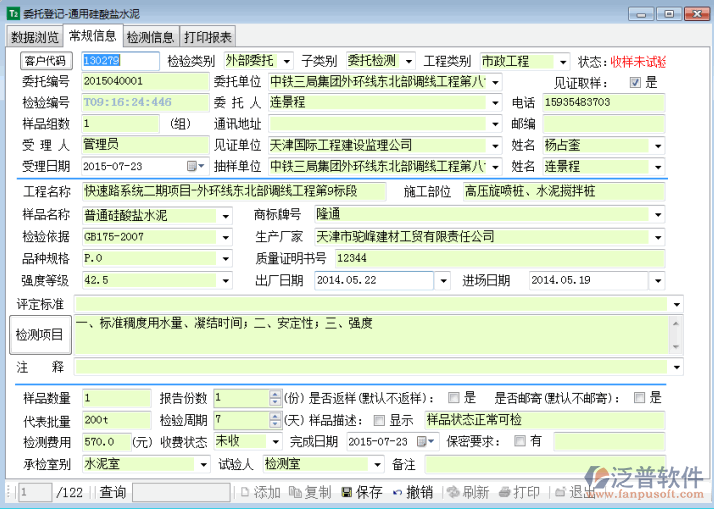Switch to the 数据浏览 tab

tap(34, 37)
